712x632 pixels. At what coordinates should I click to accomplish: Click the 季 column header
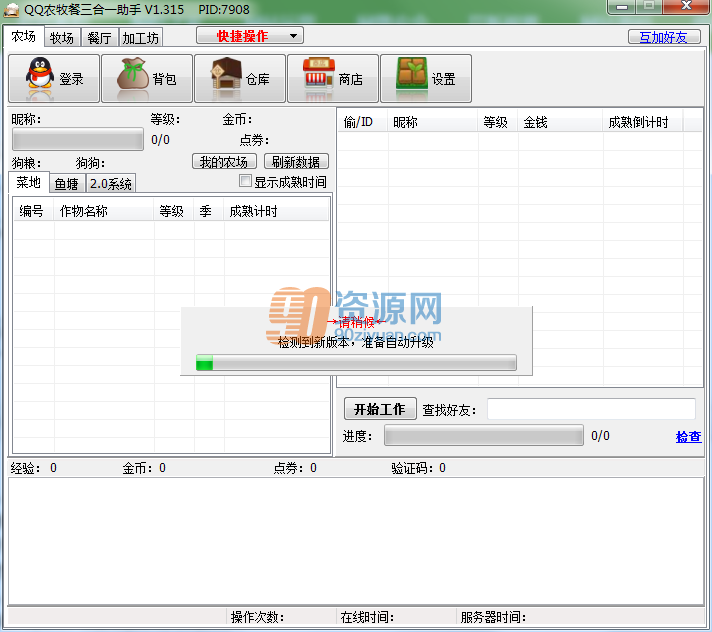click(x=209, y=211)
